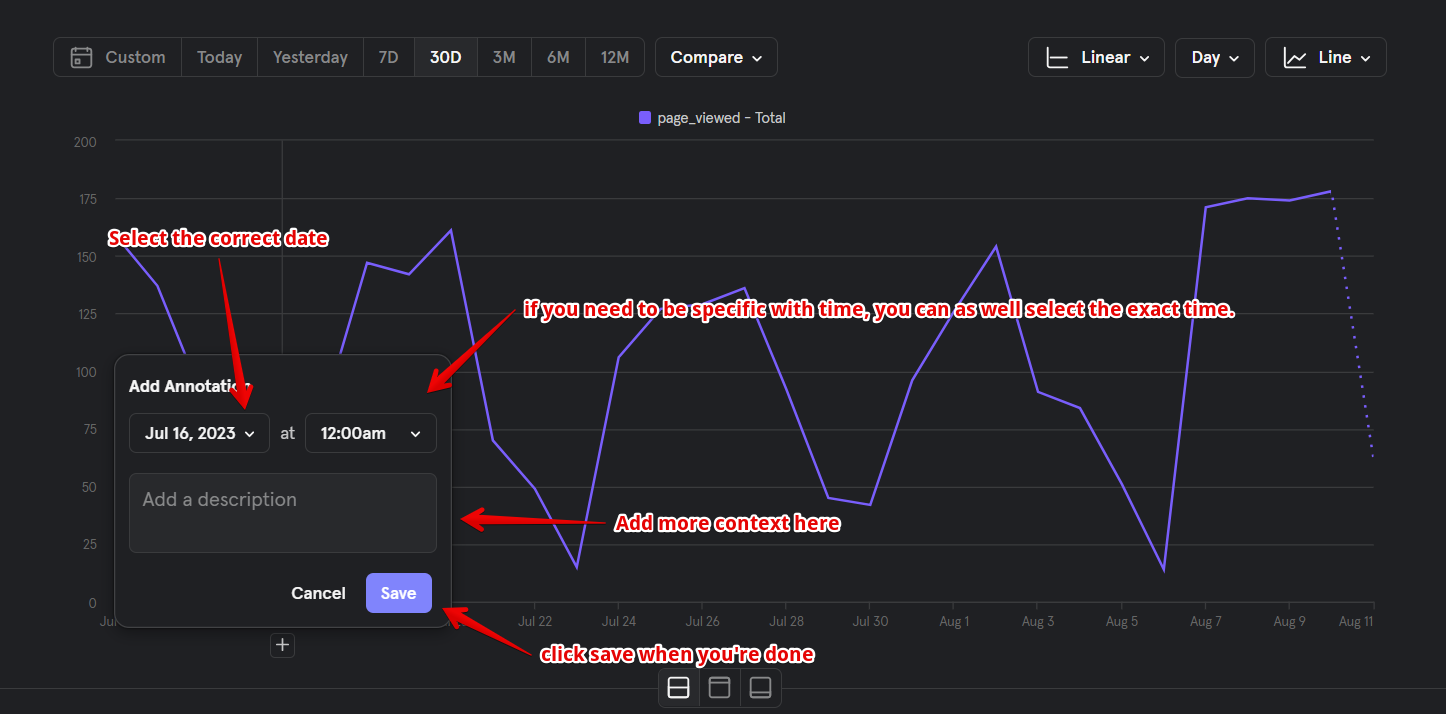Click the line chart icon beside Line

pyautogui.click(x=1294, y=57)
